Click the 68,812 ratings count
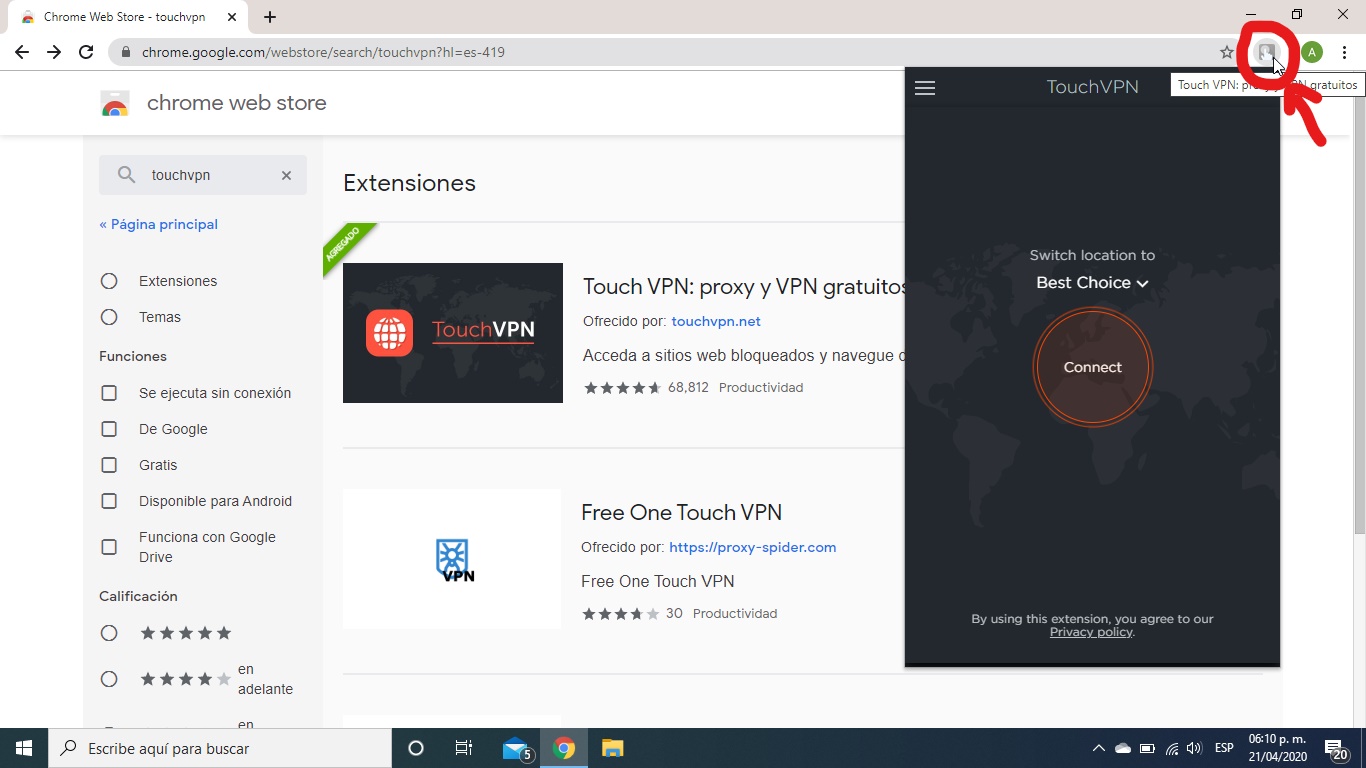This screenshot has height=768, width=1366. pos(688,387)
